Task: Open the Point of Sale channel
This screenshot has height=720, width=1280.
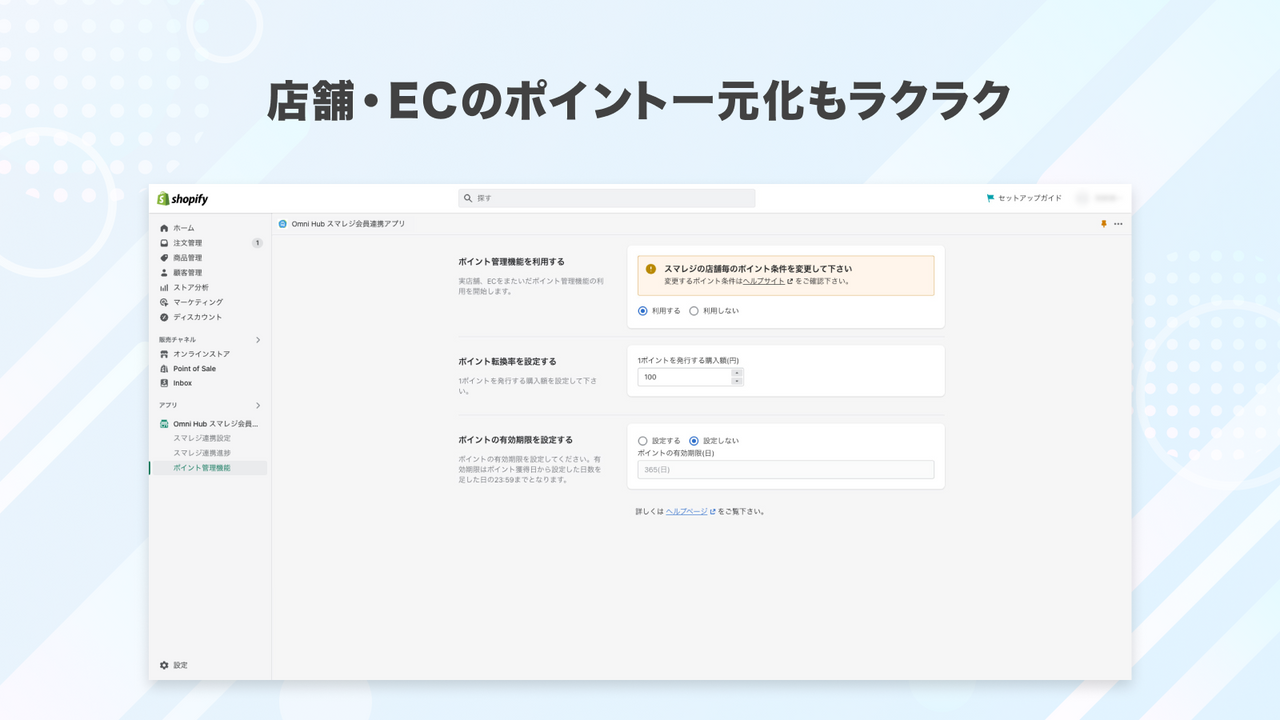Action: (x=194, y=368)
